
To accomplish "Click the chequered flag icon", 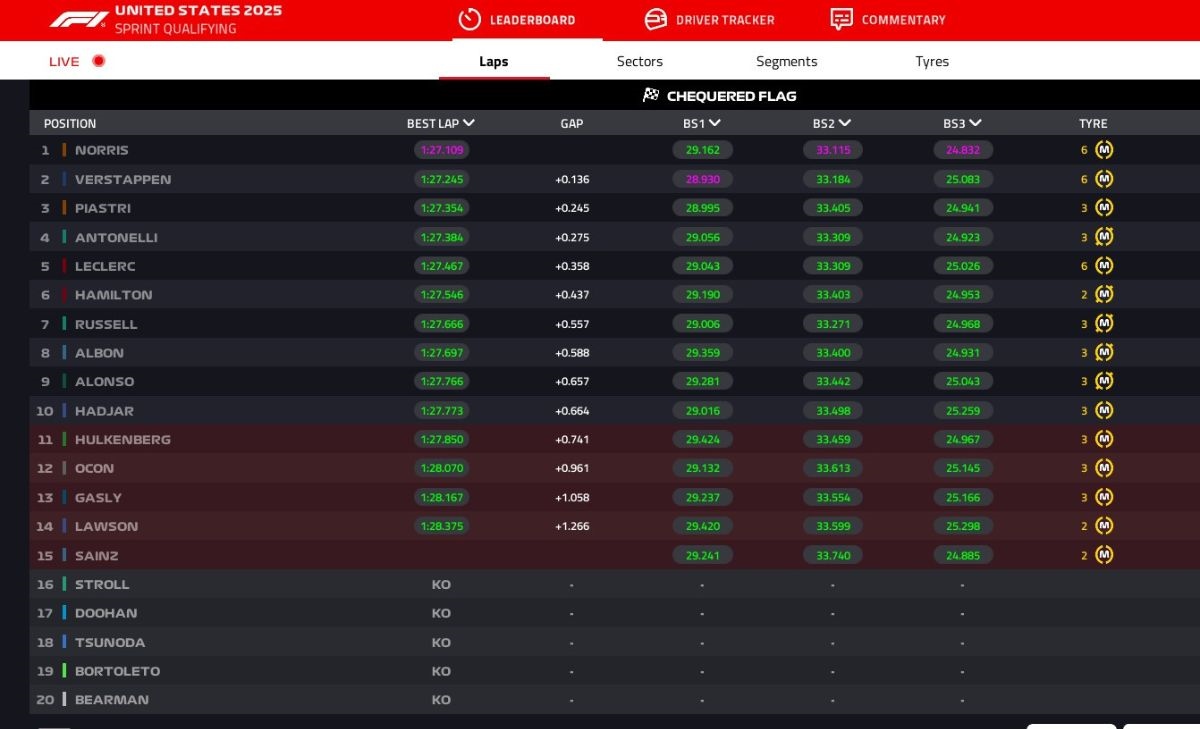I will [651, 96].
